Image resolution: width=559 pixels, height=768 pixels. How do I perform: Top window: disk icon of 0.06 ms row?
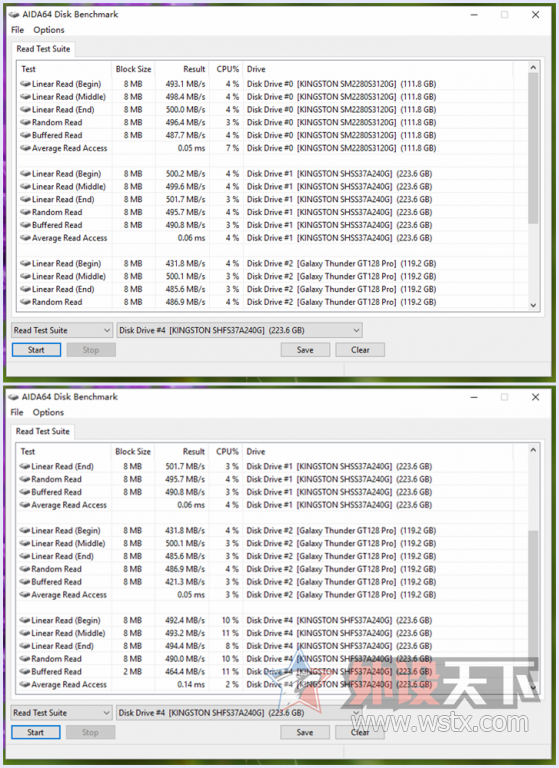pyautogui.click(x=25, y=238)
